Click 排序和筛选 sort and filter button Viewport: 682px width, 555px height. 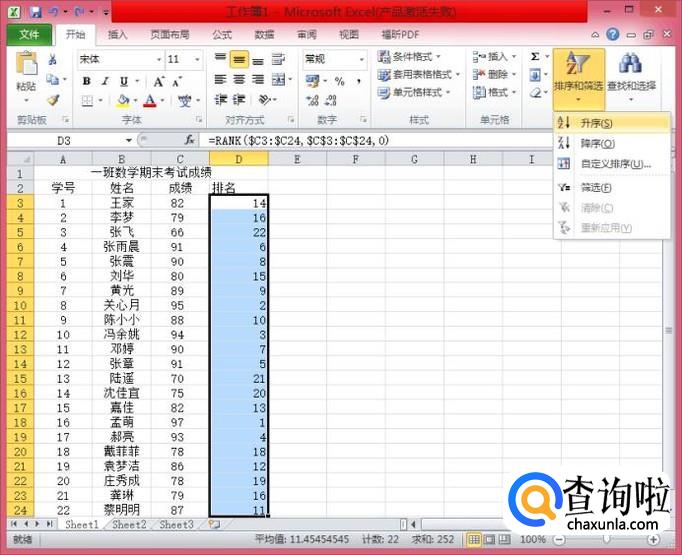[x=578, y=78]
